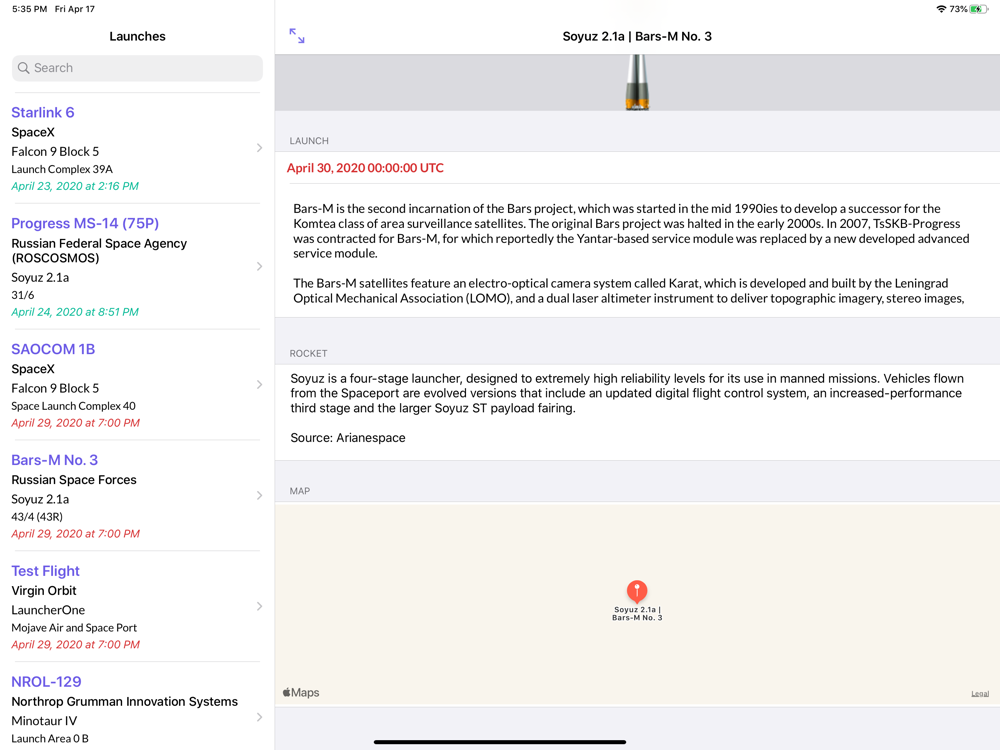Tap the status bar time 5:35 PM

(29, 9)
